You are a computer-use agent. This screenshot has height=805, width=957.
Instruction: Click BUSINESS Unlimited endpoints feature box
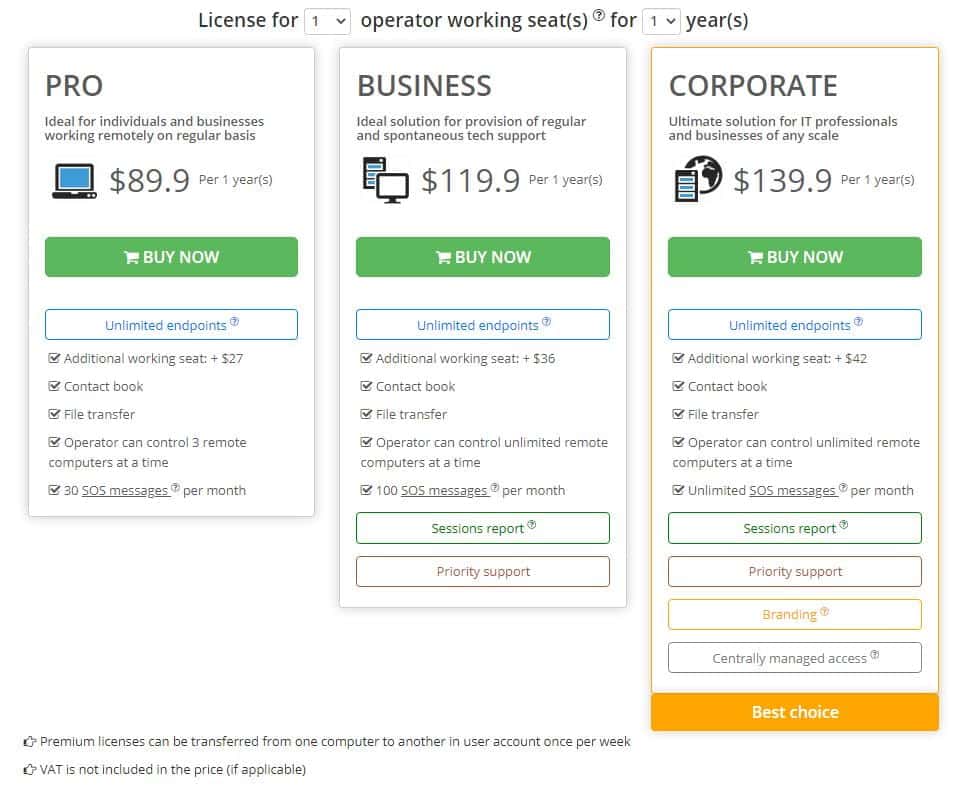pyautogui.click(x=483, y=325)
